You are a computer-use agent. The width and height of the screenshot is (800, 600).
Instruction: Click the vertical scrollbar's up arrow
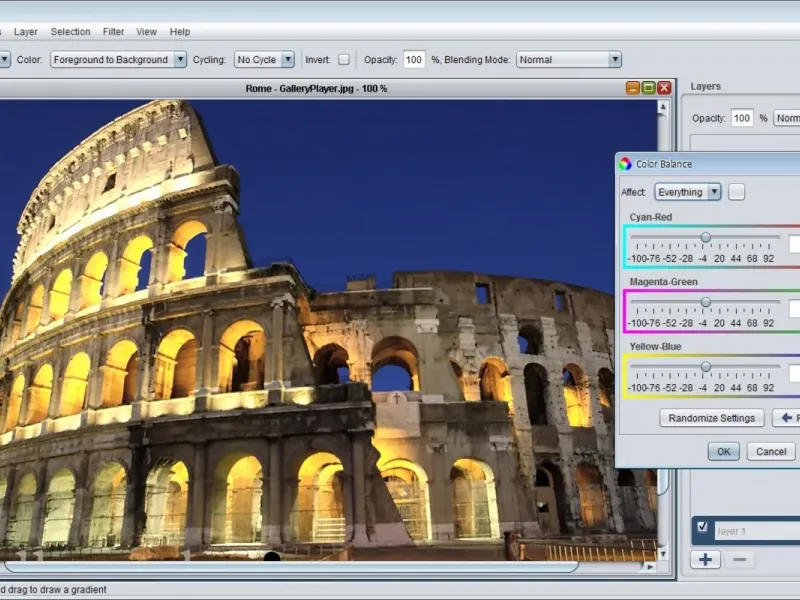click(663, 106)
